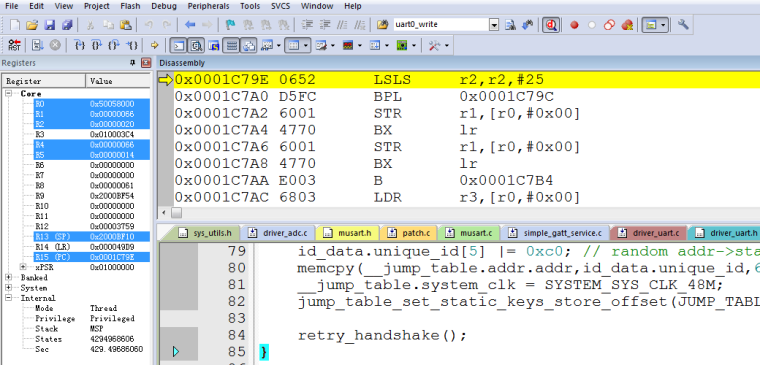Switch to the driver_adc.c tab
This screenshot has height=365, width=760.
tap(279, 233)
